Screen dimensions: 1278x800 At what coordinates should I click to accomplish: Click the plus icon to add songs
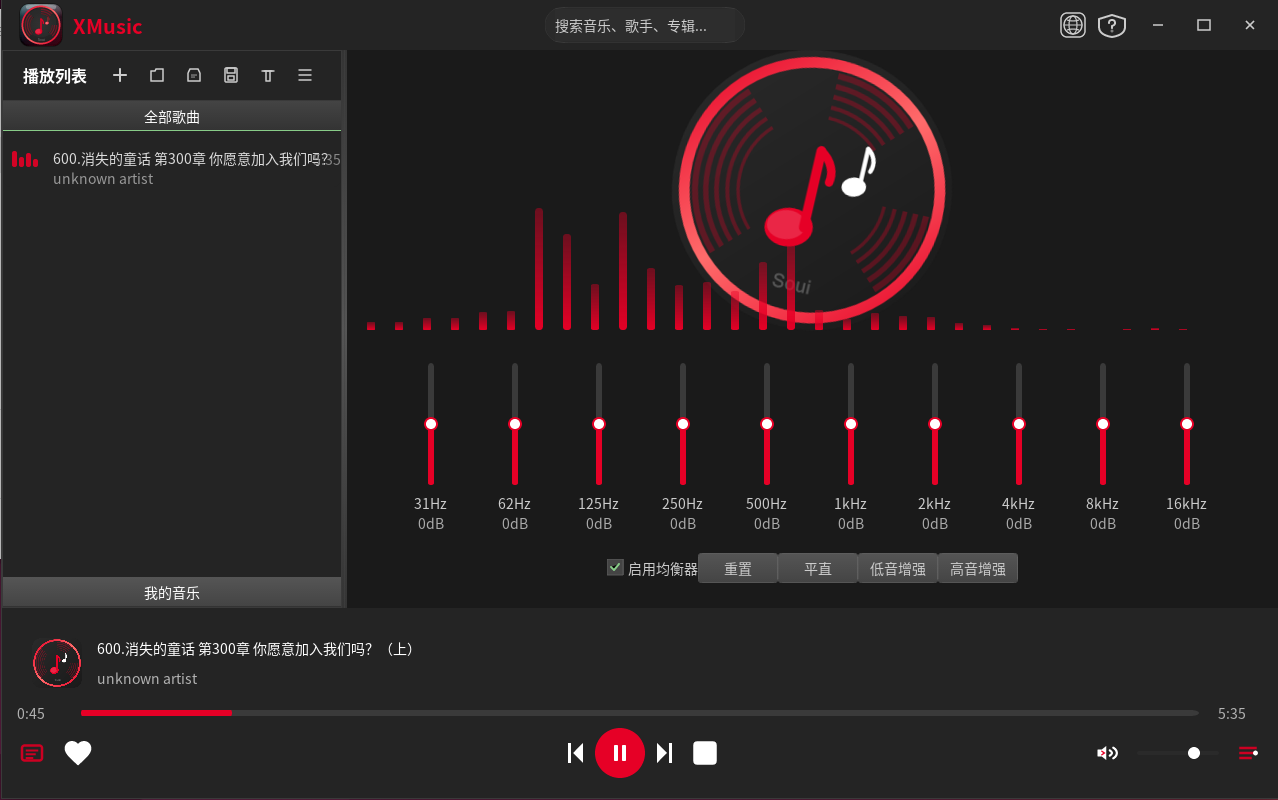120,75
